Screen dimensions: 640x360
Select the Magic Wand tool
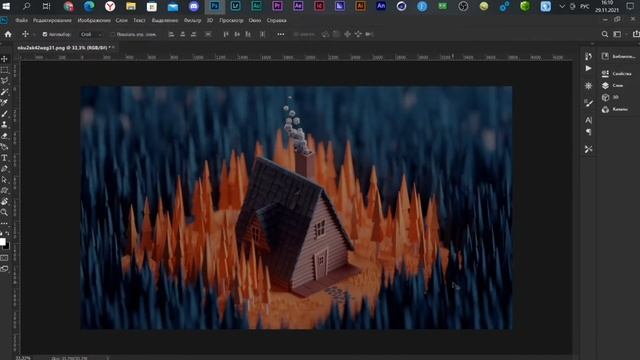4,92
